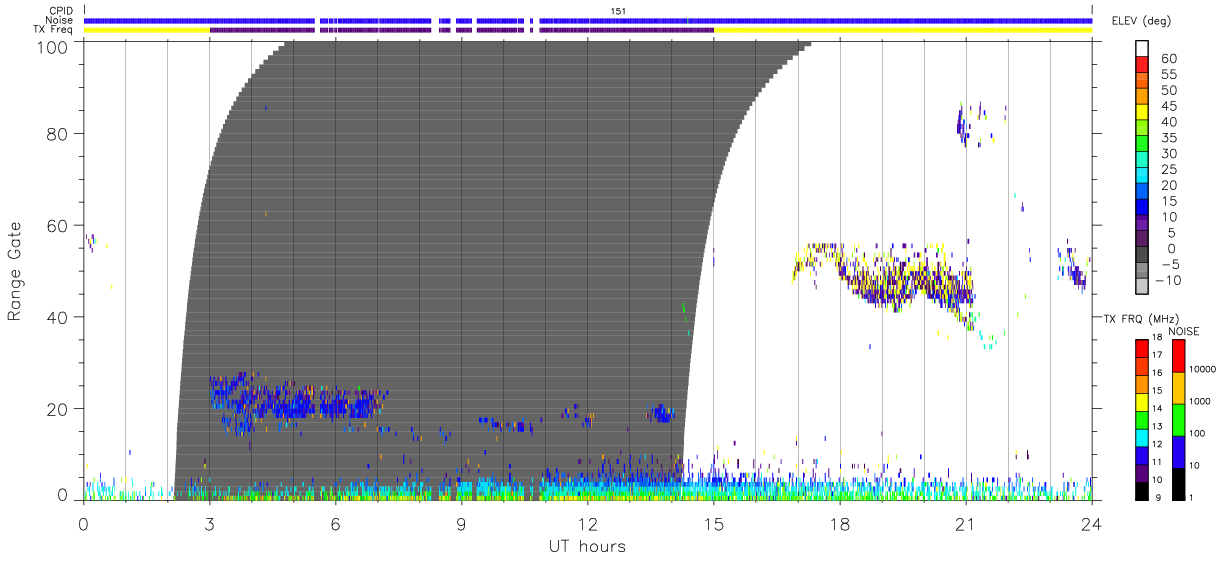This screenshot has width=1228, height=567.
Task: Select the light gray bottom segment of ELEV colorbar
Action: pos(1143,285)
